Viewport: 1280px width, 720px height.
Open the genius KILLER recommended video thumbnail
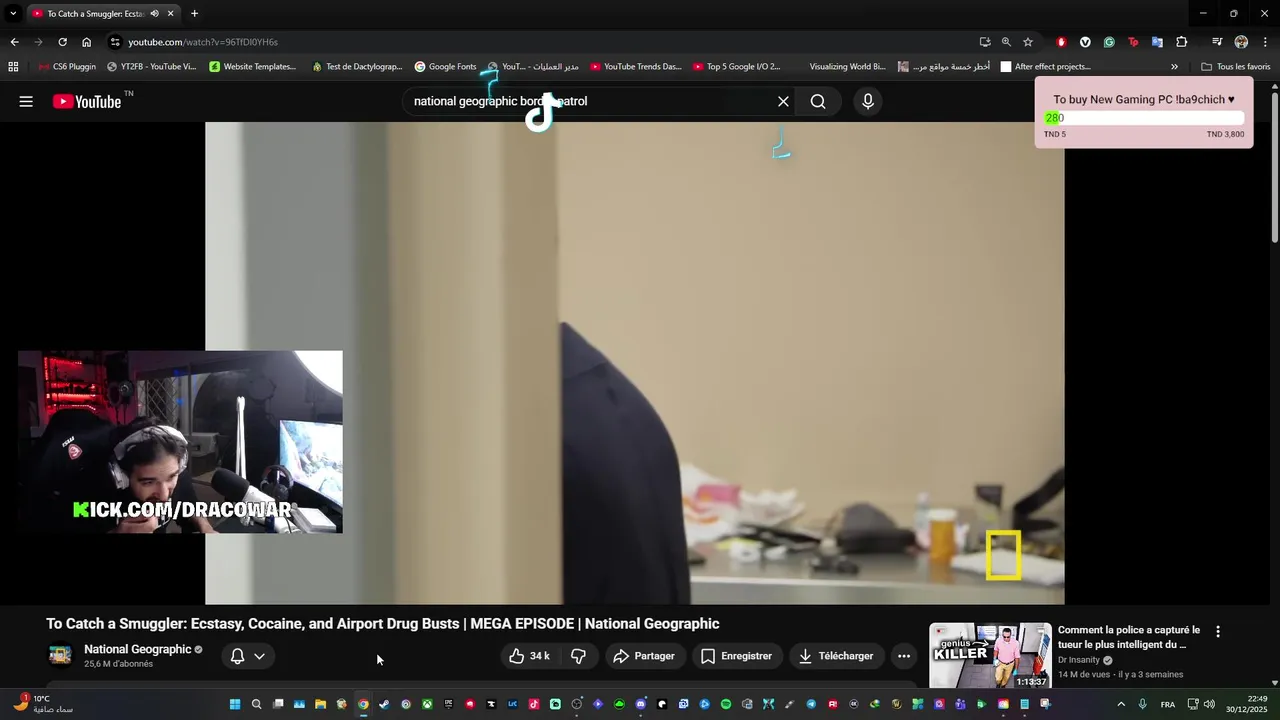990,655
